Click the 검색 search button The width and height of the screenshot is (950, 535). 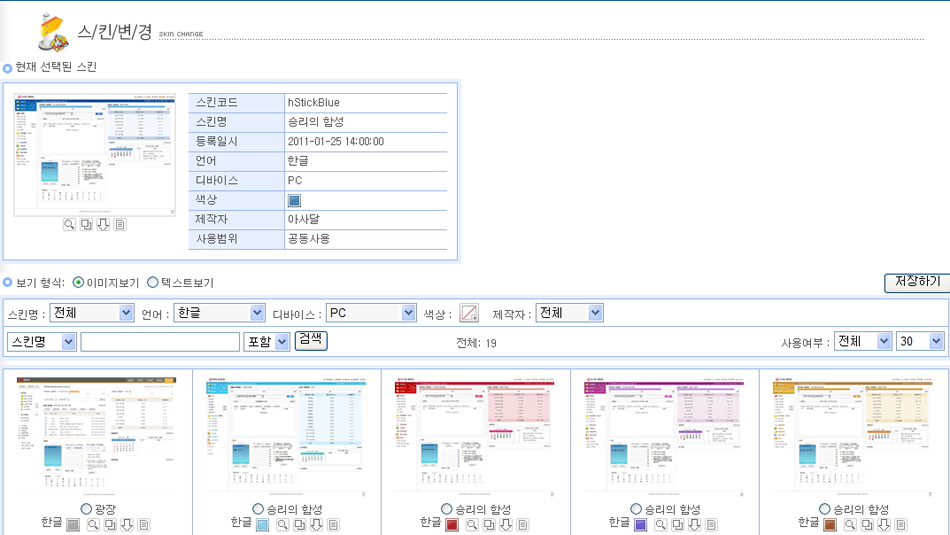tap(311, 340)
